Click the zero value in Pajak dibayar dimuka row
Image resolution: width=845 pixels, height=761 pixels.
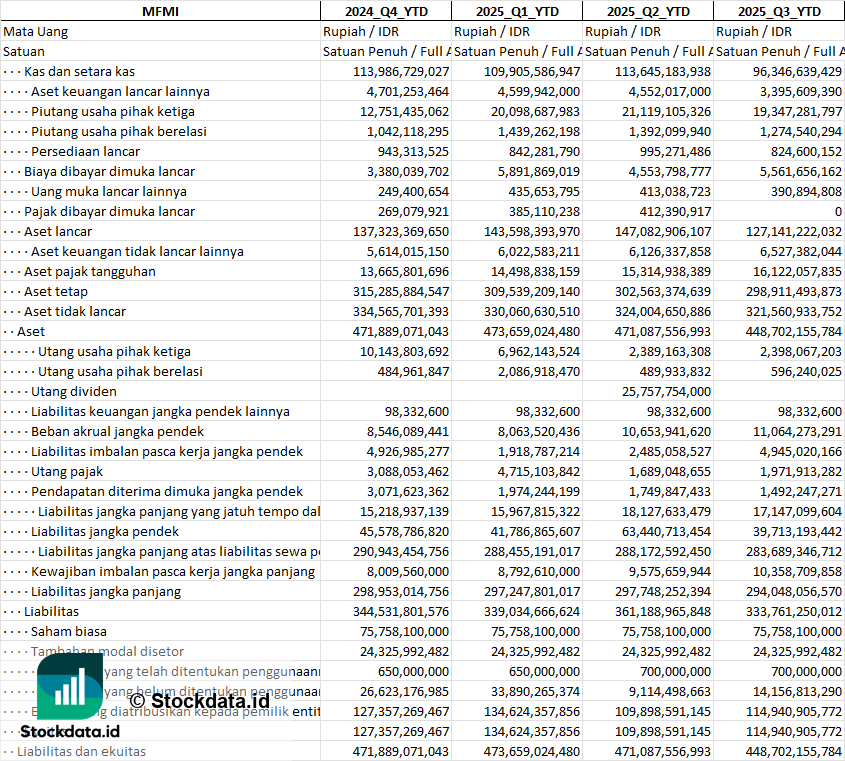pyautogui.click(x=838, y=211)
